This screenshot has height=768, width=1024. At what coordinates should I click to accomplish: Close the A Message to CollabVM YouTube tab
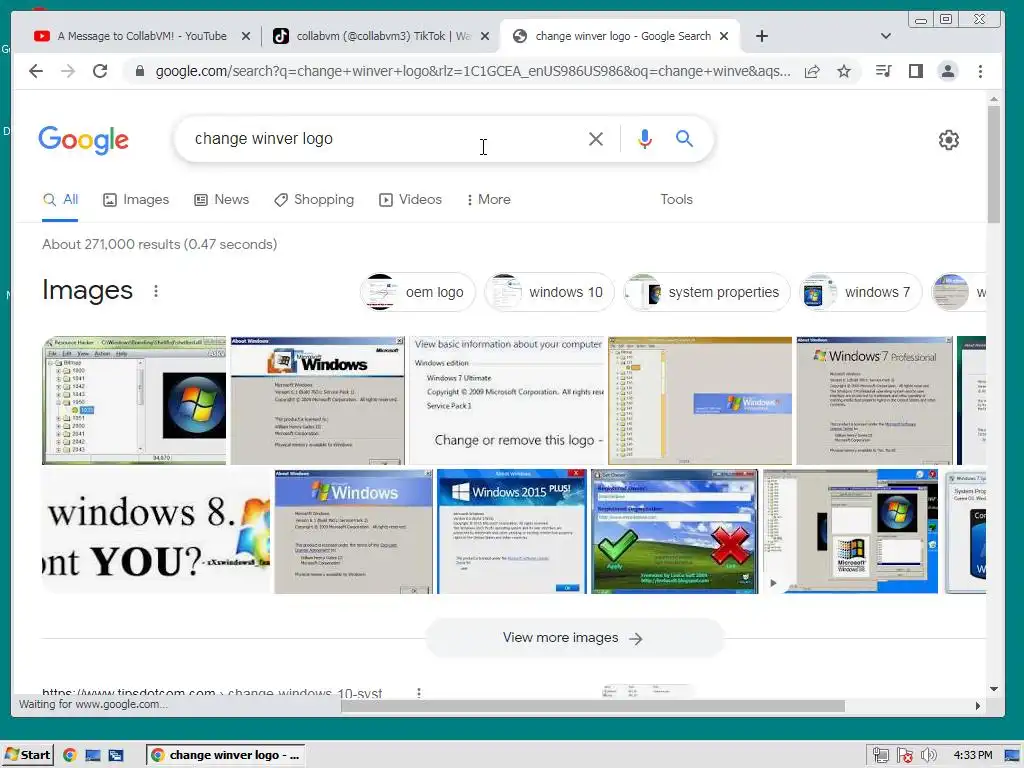[246, 36]
